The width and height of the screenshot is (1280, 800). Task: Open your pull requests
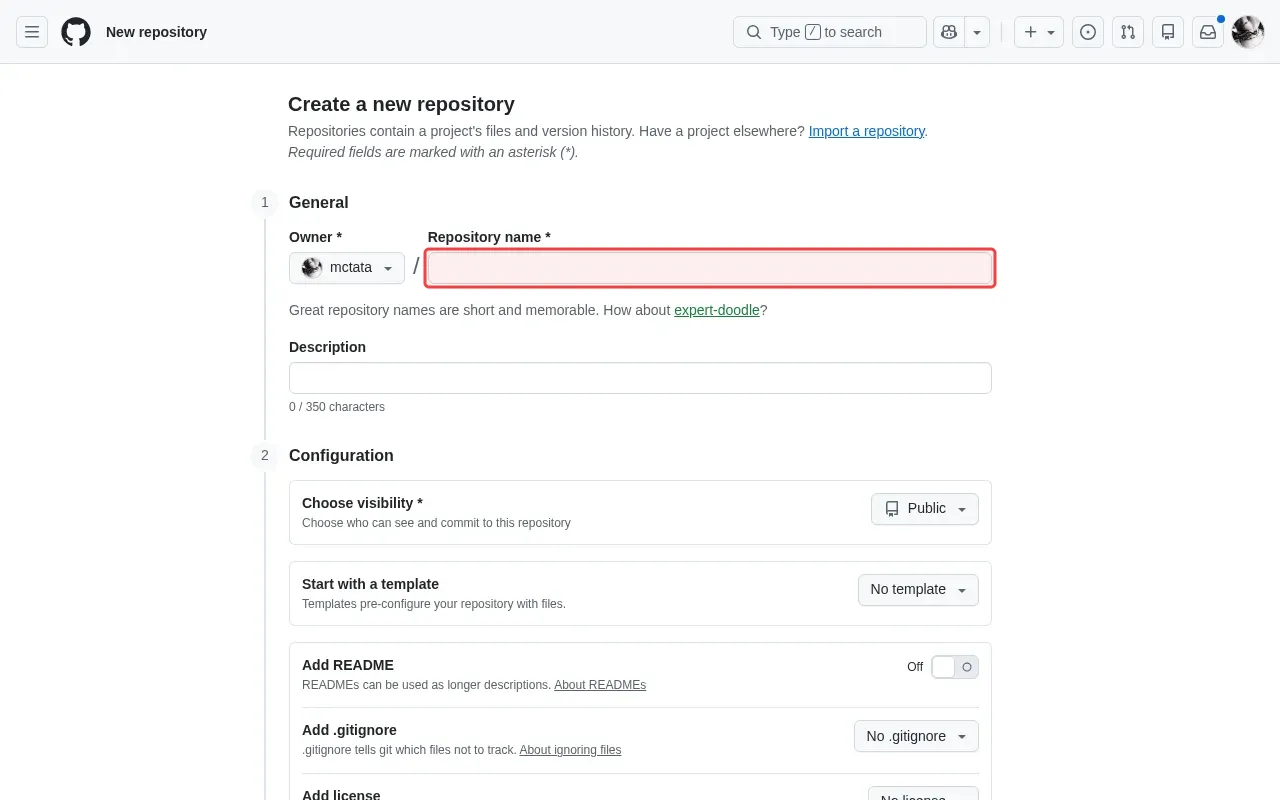1128,32
